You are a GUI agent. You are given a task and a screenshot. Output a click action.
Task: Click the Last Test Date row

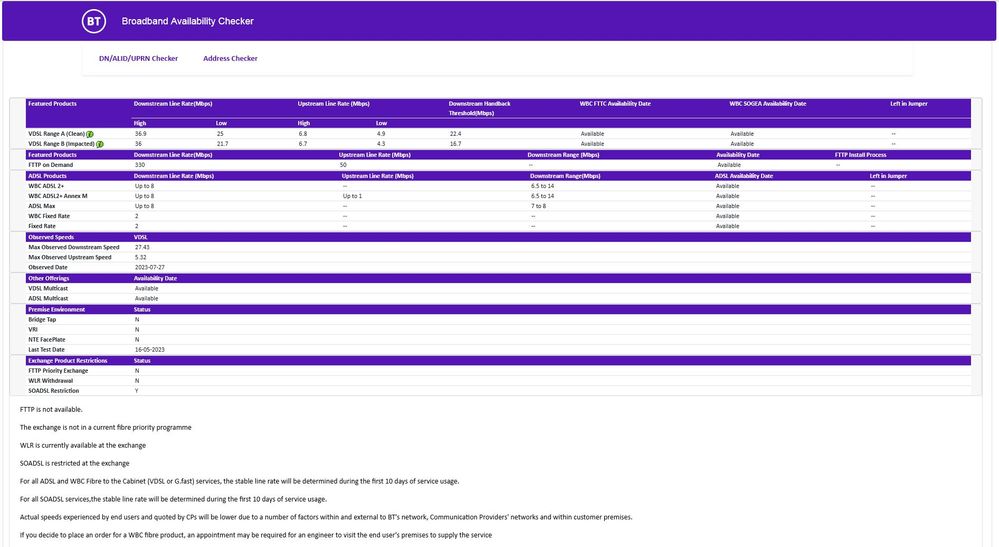47,350
